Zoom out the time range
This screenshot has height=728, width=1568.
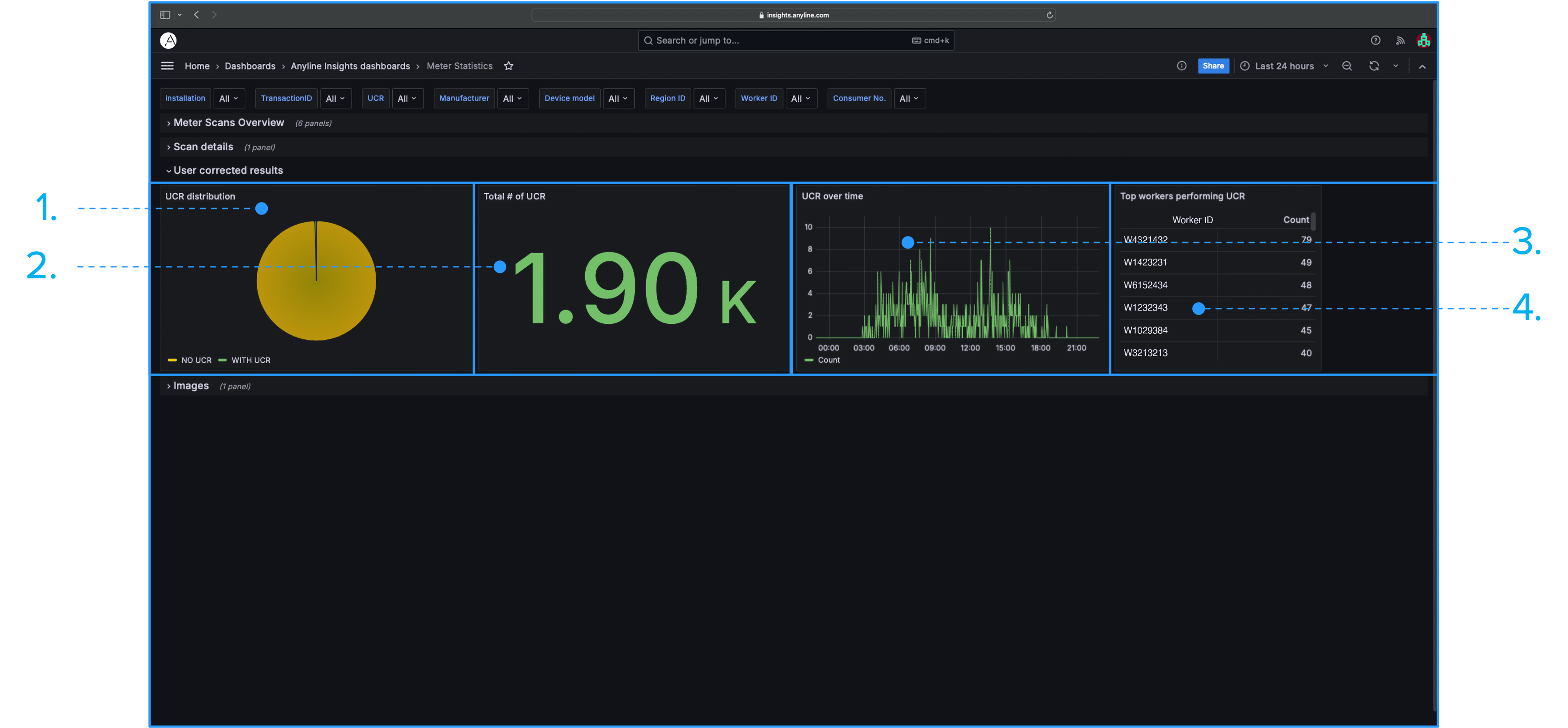(1347, 66)
